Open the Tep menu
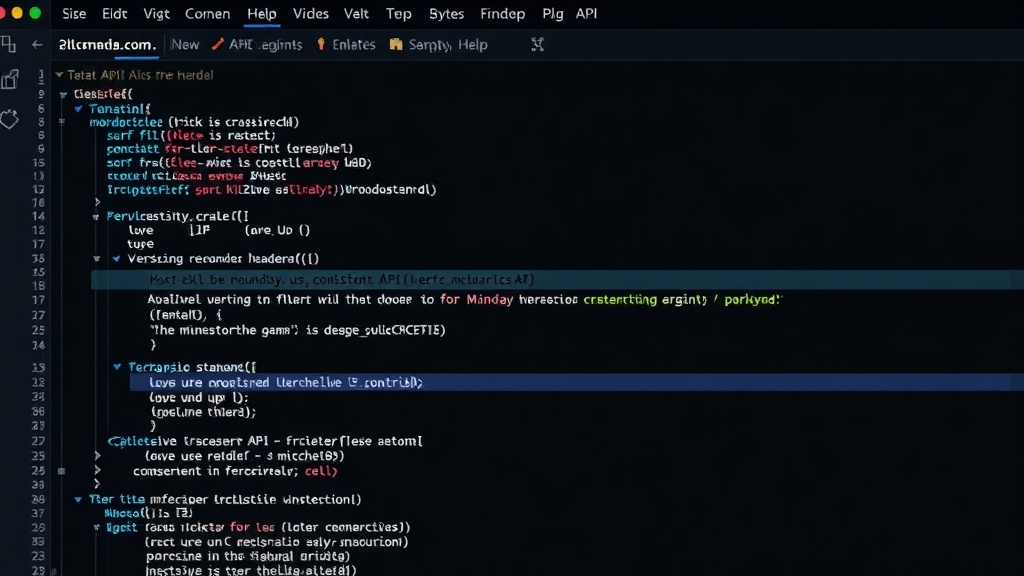The height and width of the screenshot is (576, 1024). click(398, 14)
